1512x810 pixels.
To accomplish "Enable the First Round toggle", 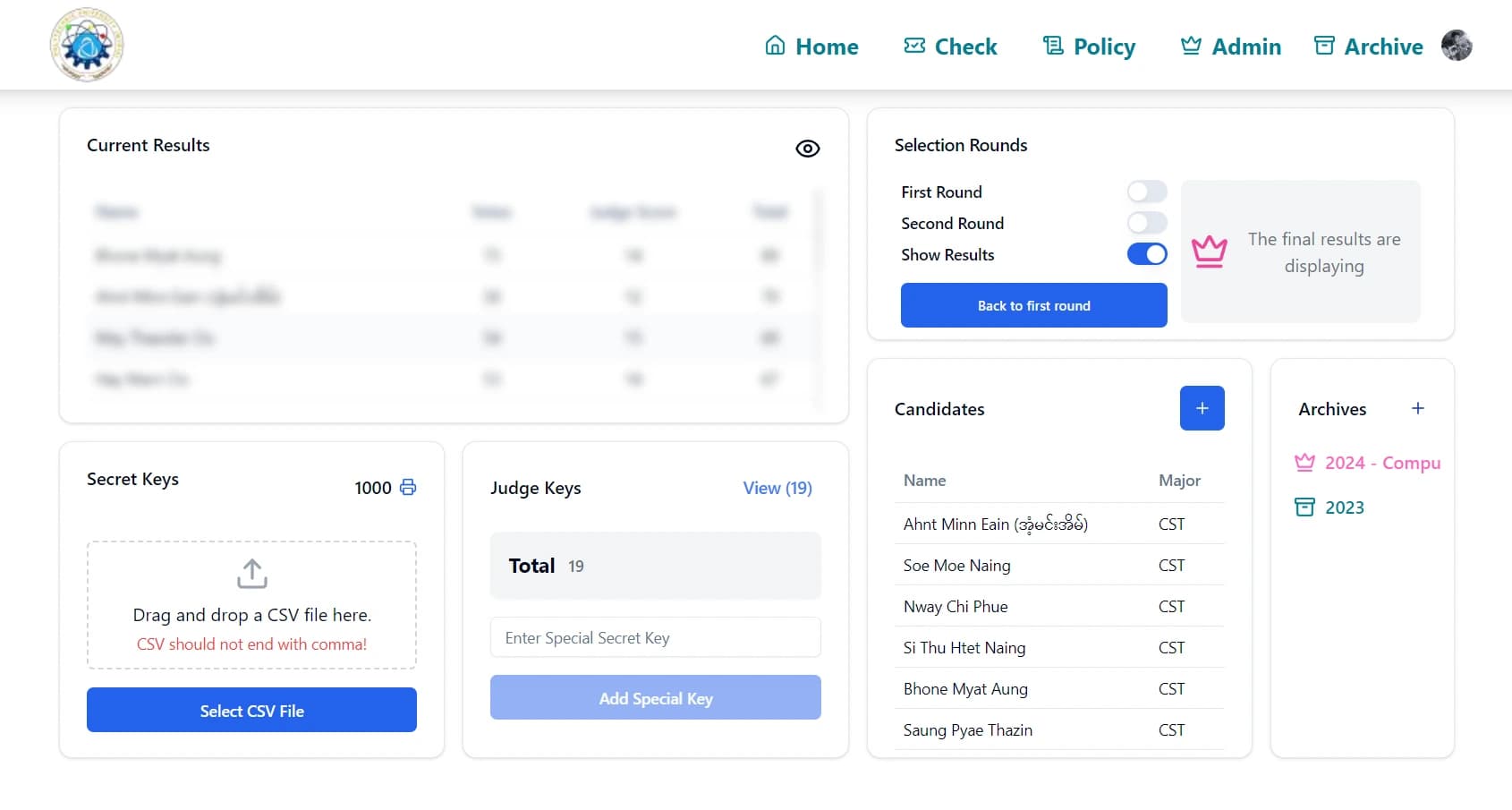I will (x=1146, y=192).
